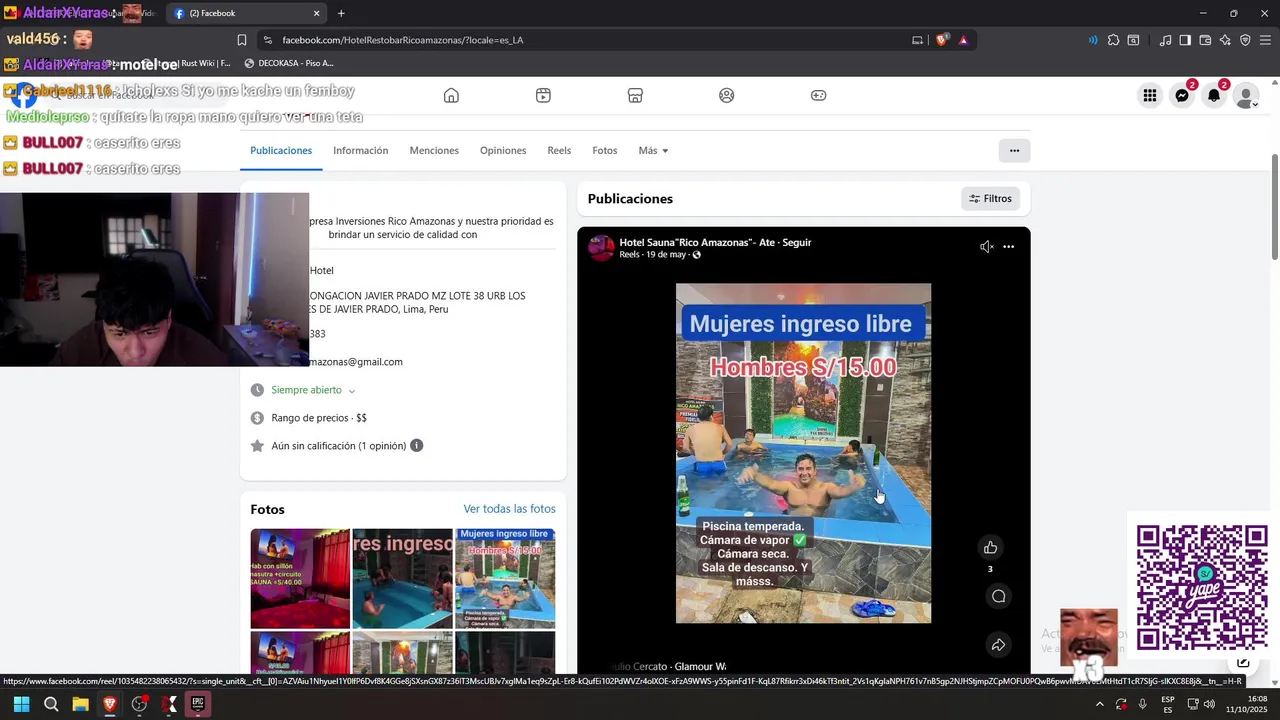Expand the Siempre abierto hours chevron

[352, 390]
